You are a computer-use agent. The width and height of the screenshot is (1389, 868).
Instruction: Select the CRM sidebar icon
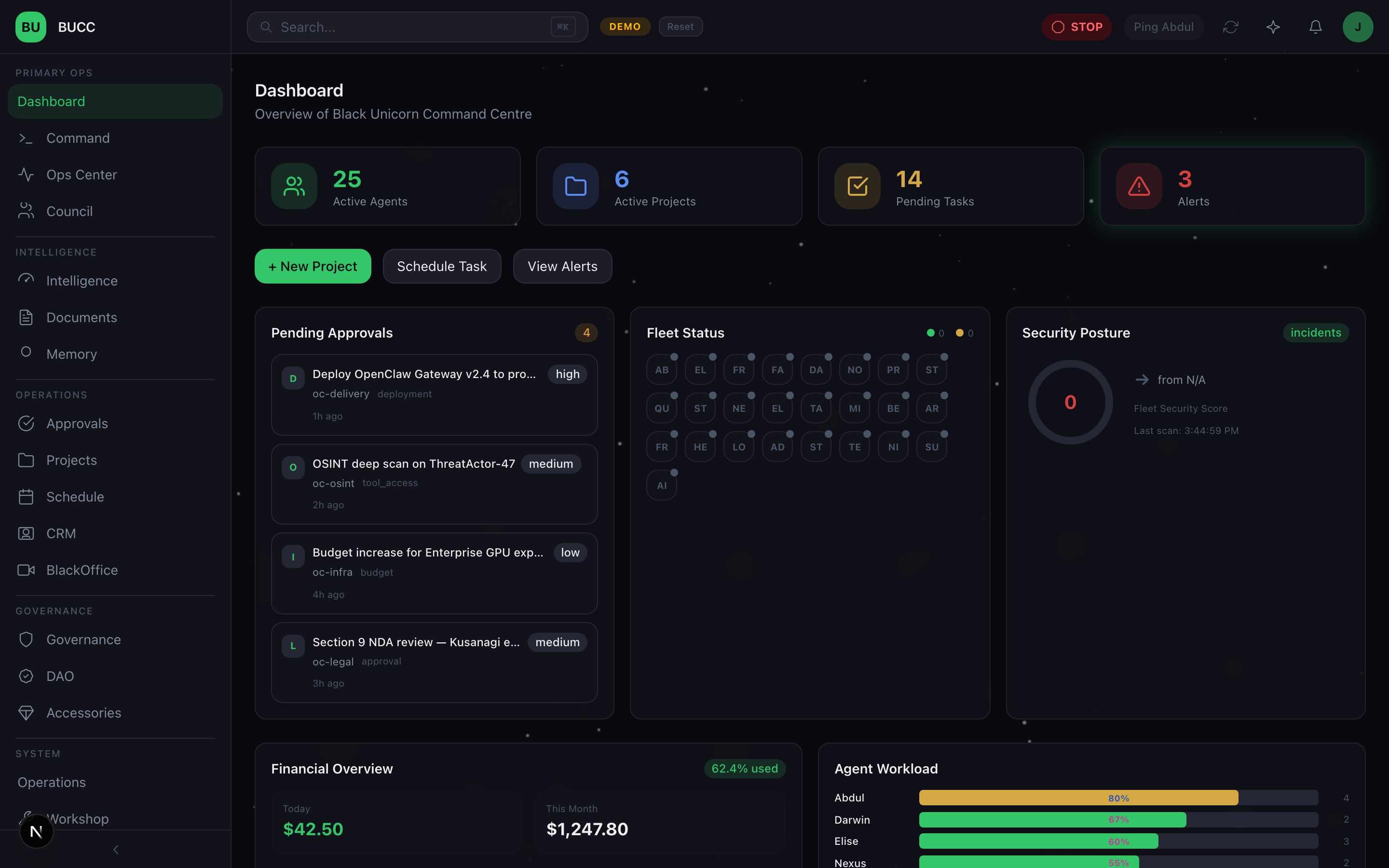pos(26,533)
